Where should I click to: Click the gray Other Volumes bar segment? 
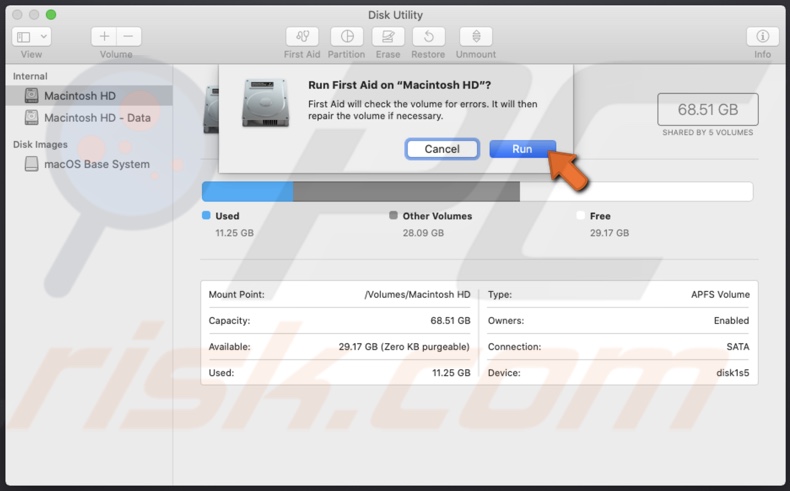point(406,192)
